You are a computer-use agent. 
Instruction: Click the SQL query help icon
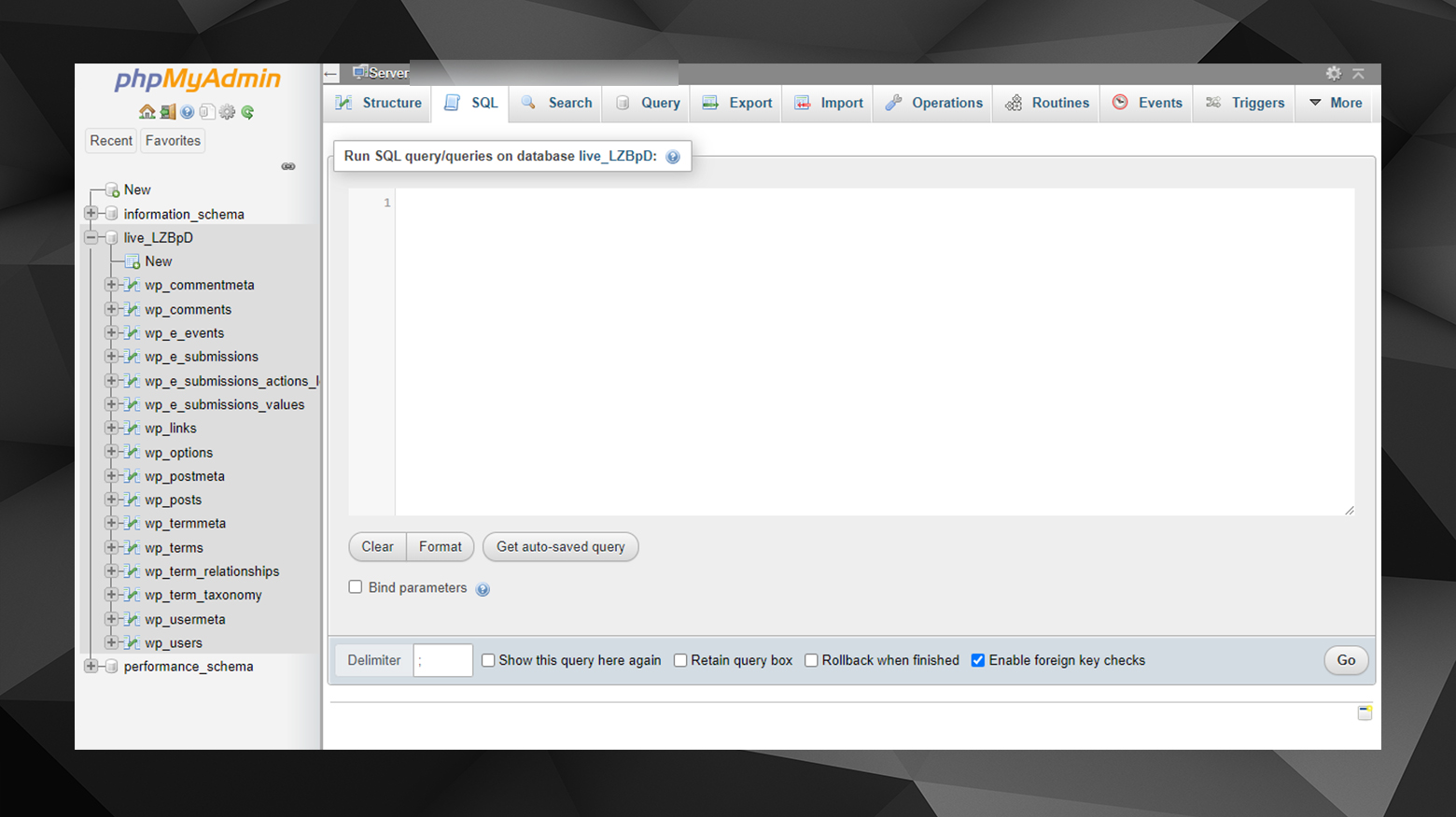[x=673, y=157]
